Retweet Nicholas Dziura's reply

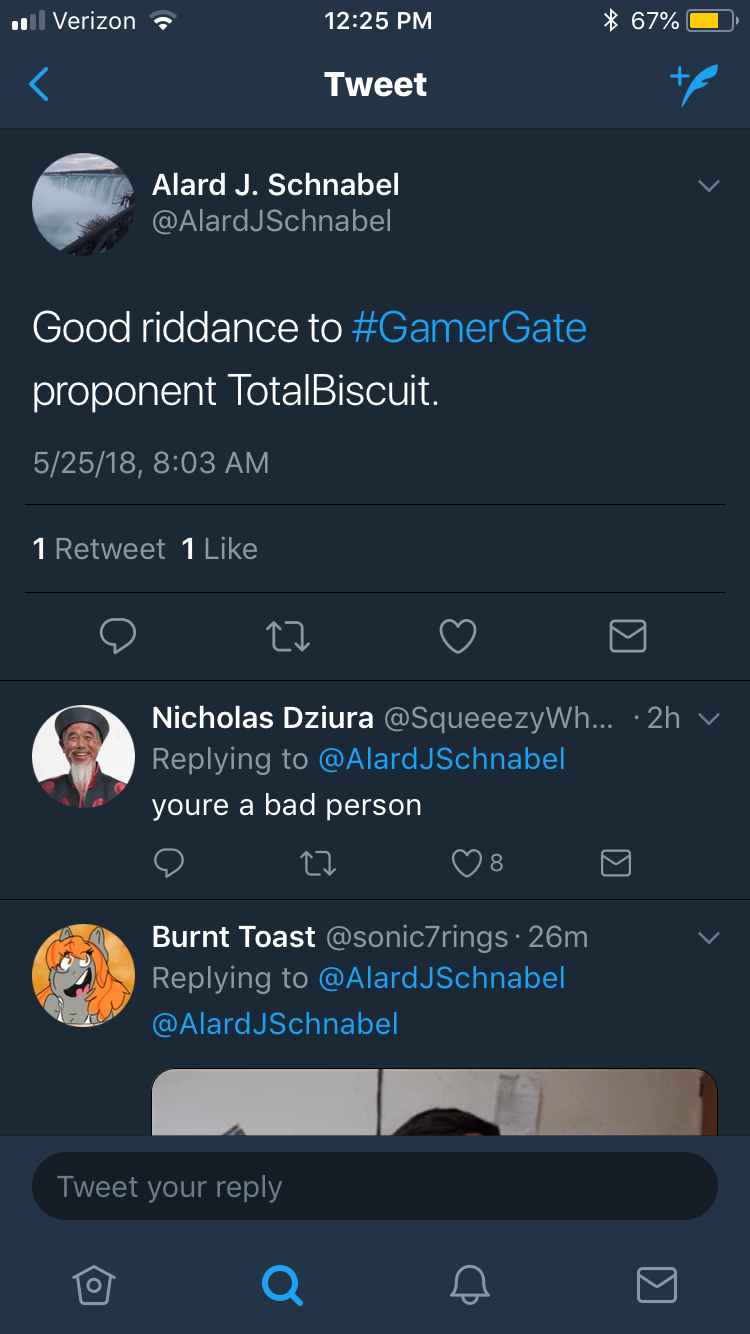point(318,863)
